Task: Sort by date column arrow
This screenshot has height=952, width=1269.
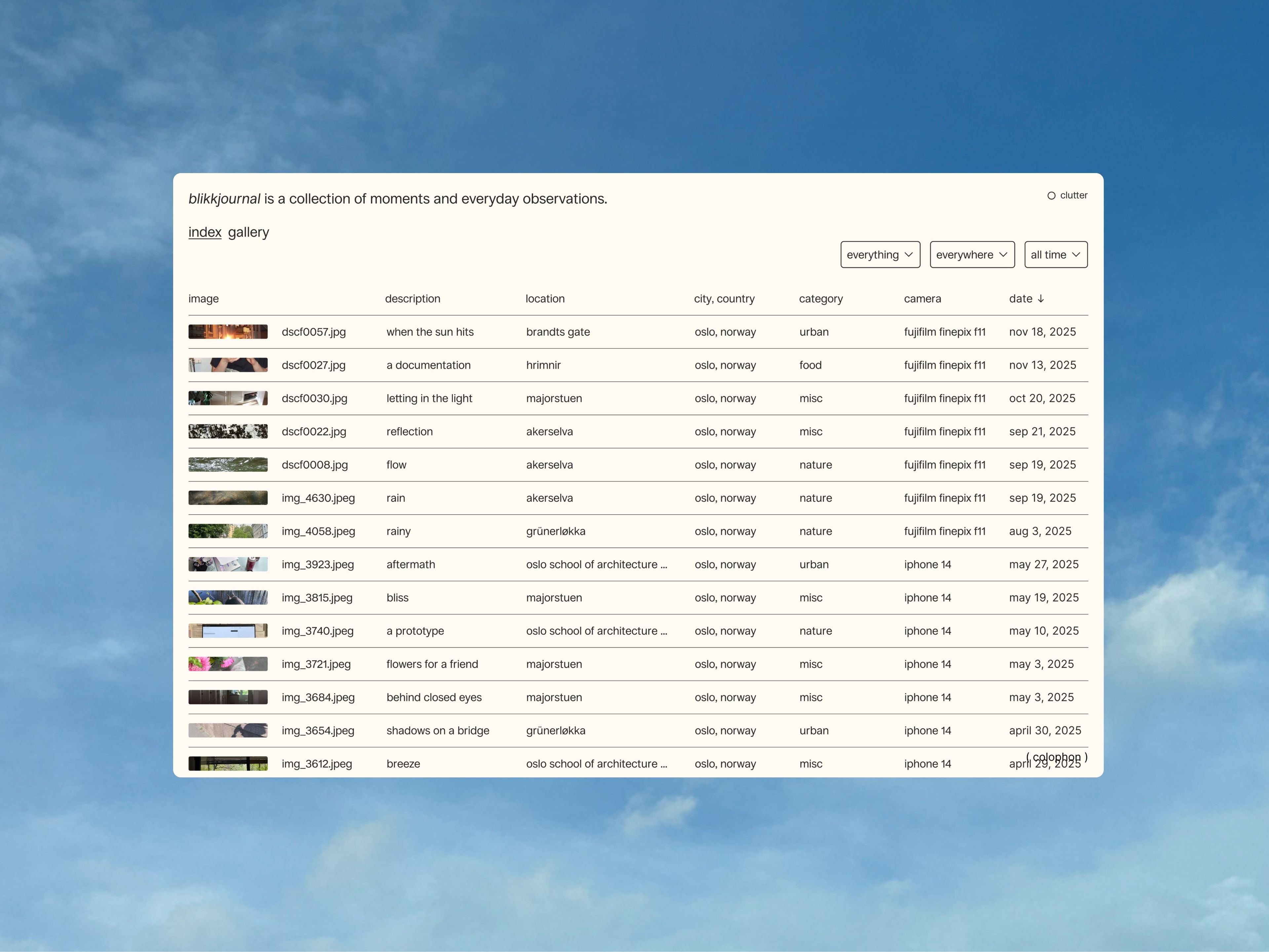Action: point(1041,299)
